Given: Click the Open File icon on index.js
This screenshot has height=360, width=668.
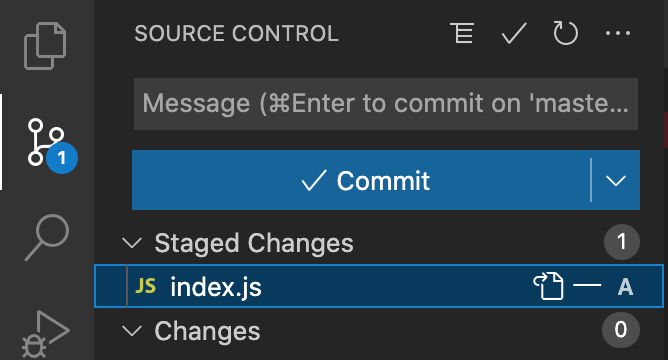Looking at the screenshot, I should (548, 286).
